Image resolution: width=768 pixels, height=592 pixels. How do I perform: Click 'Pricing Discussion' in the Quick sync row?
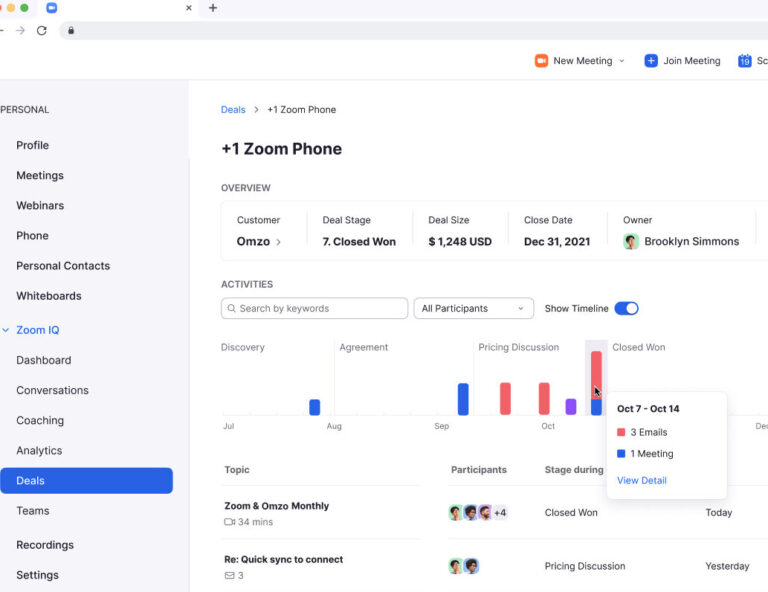585,566
